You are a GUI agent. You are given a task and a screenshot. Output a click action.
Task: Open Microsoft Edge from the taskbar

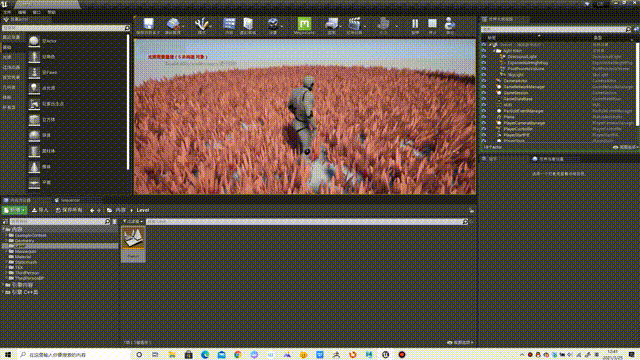205,355
